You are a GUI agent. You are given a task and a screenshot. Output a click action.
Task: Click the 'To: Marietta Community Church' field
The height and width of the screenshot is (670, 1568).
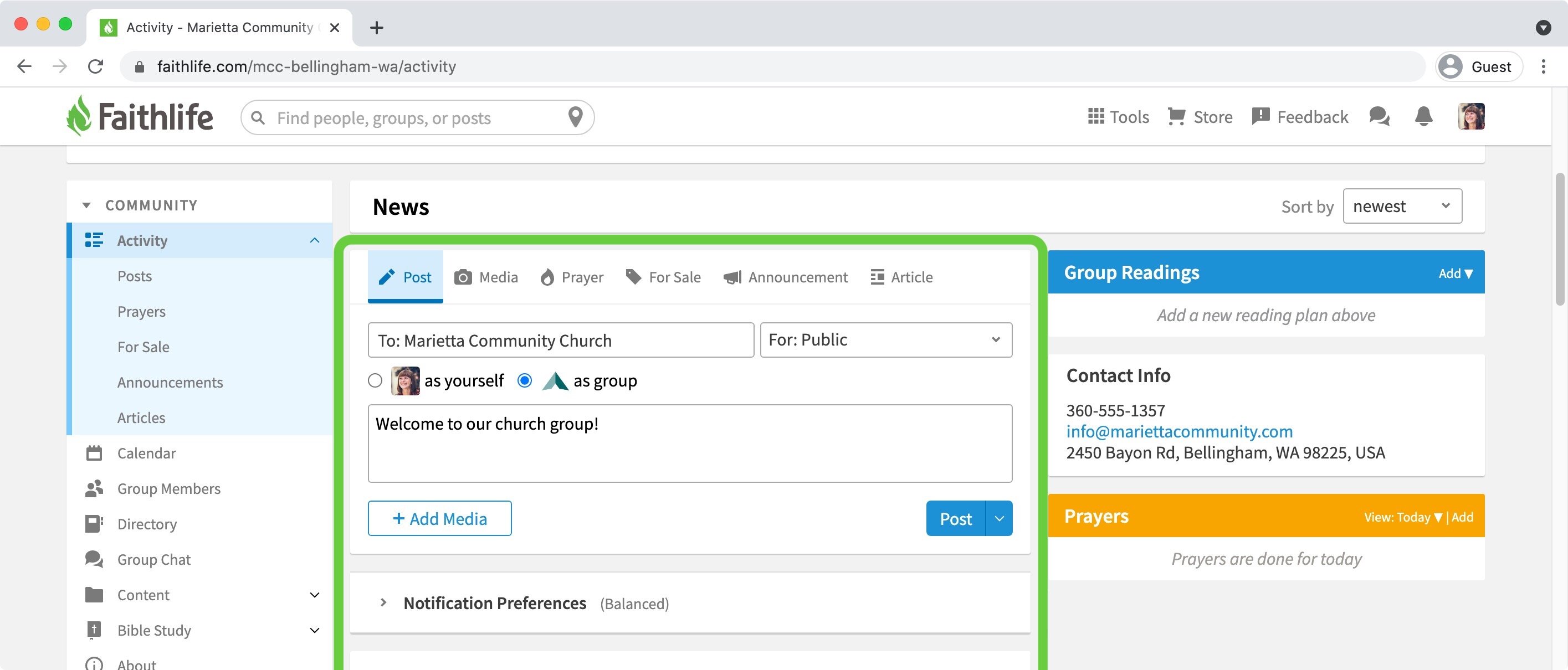(x=561, y=339)
